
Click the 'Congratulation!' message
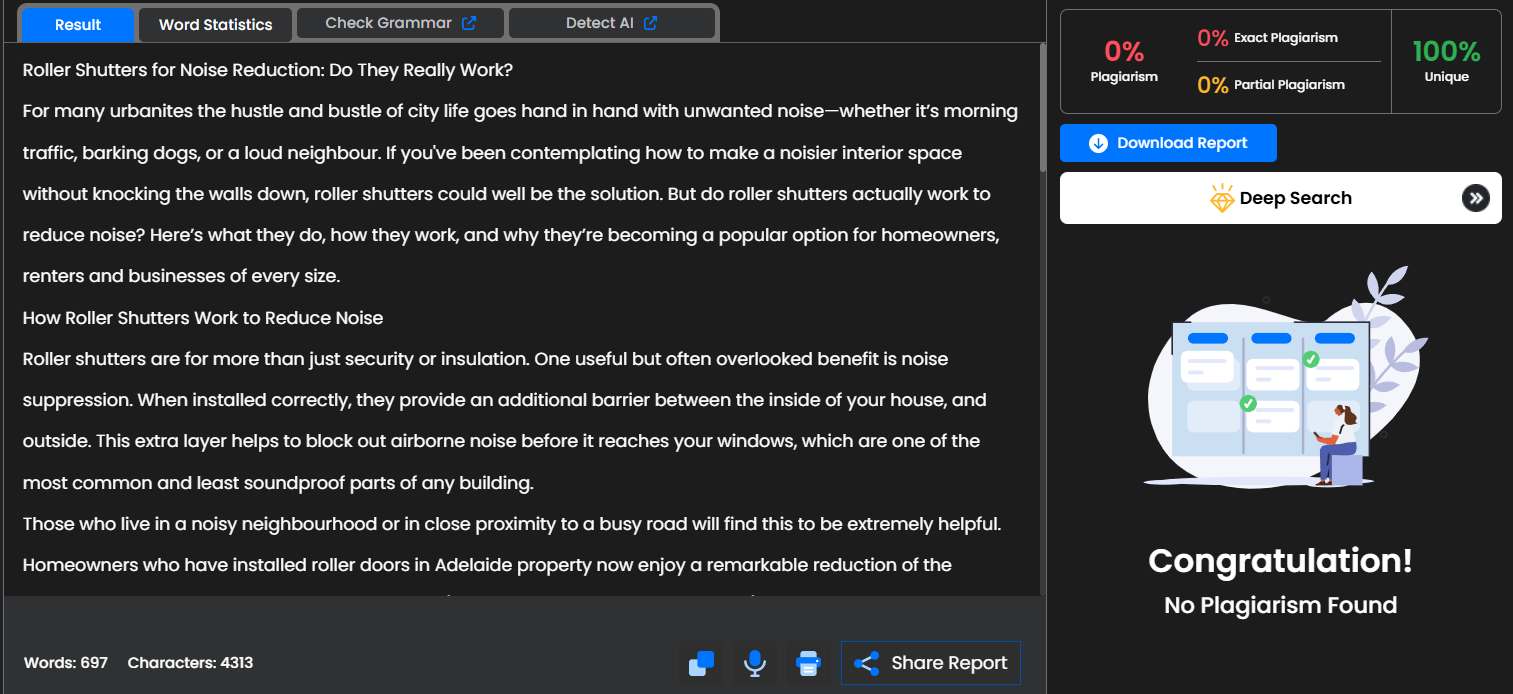(x=1280, y=561)
